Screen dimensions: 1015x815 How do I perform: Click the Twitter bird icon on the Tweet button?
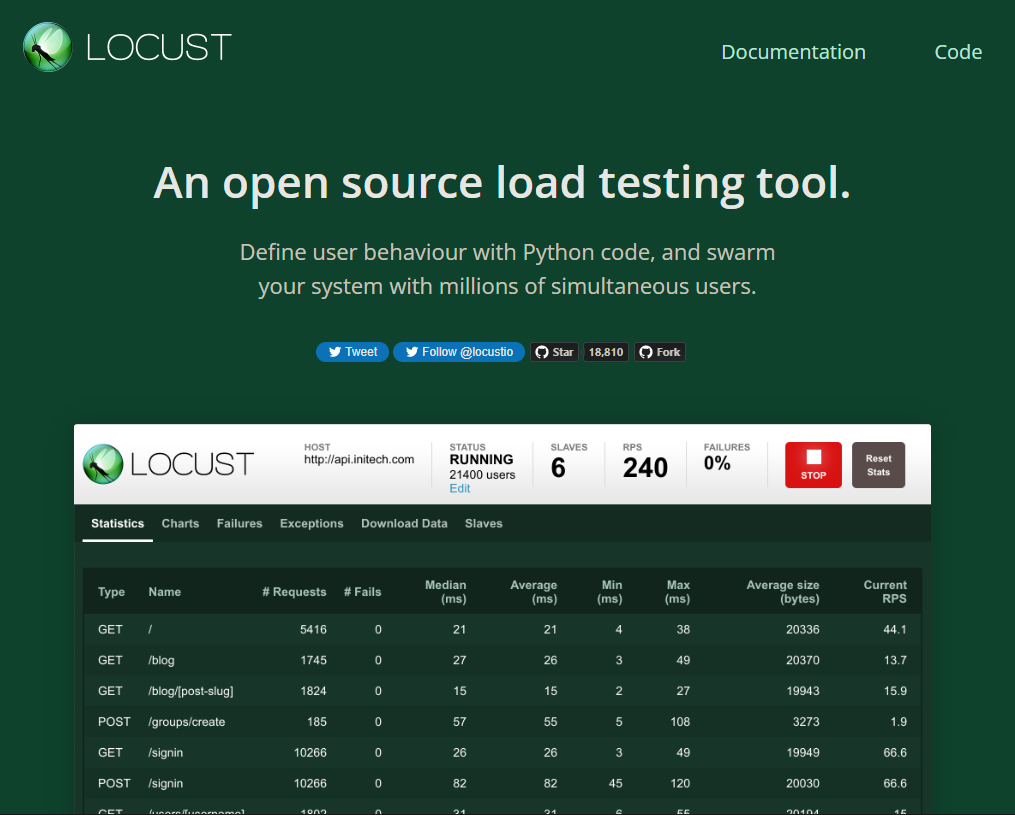[334, 351]
